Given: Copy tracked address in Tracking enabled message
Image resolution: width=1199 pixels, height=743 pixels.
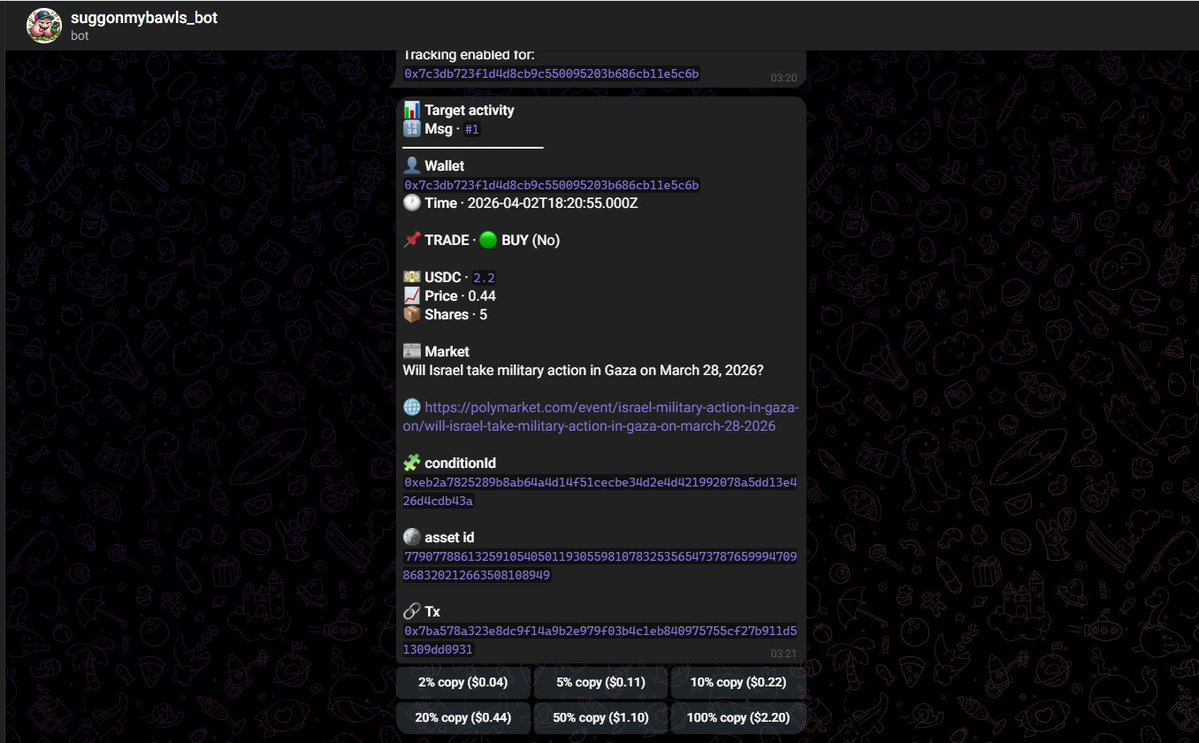Looking at the screenshot, I should (x=551, y=73).
